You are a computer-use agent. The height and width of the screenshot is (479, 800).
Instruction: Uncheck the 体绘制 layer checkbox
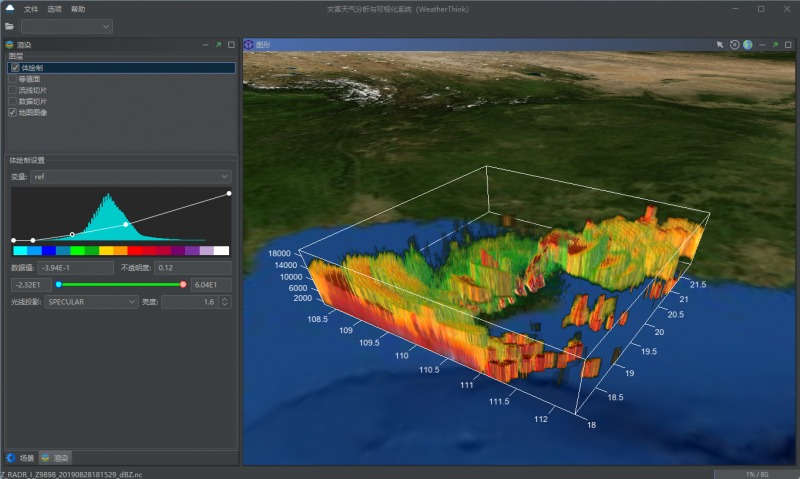(x=14, y=68)
